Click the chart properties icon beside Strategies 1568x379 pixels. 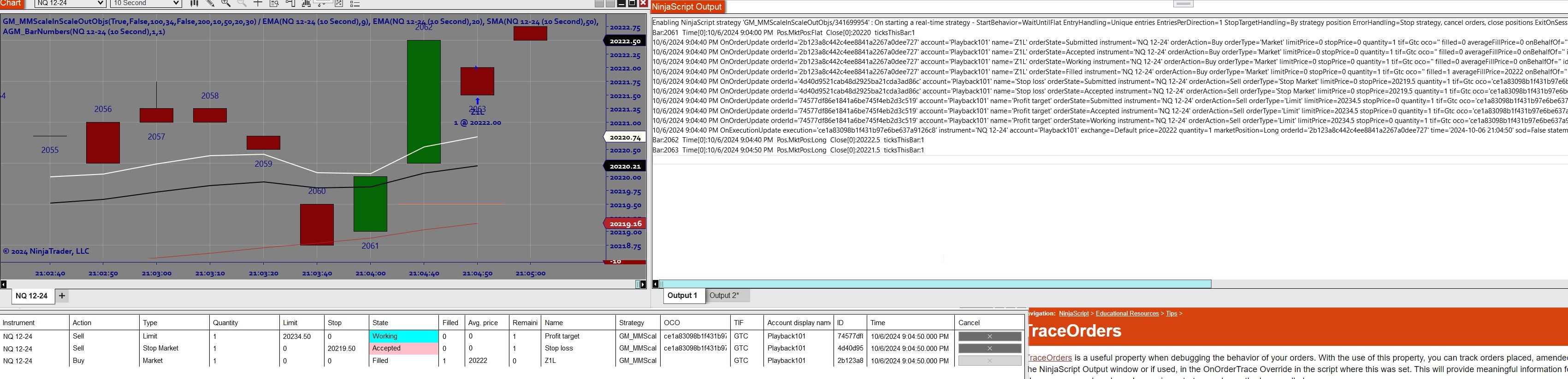click(339, 3)
